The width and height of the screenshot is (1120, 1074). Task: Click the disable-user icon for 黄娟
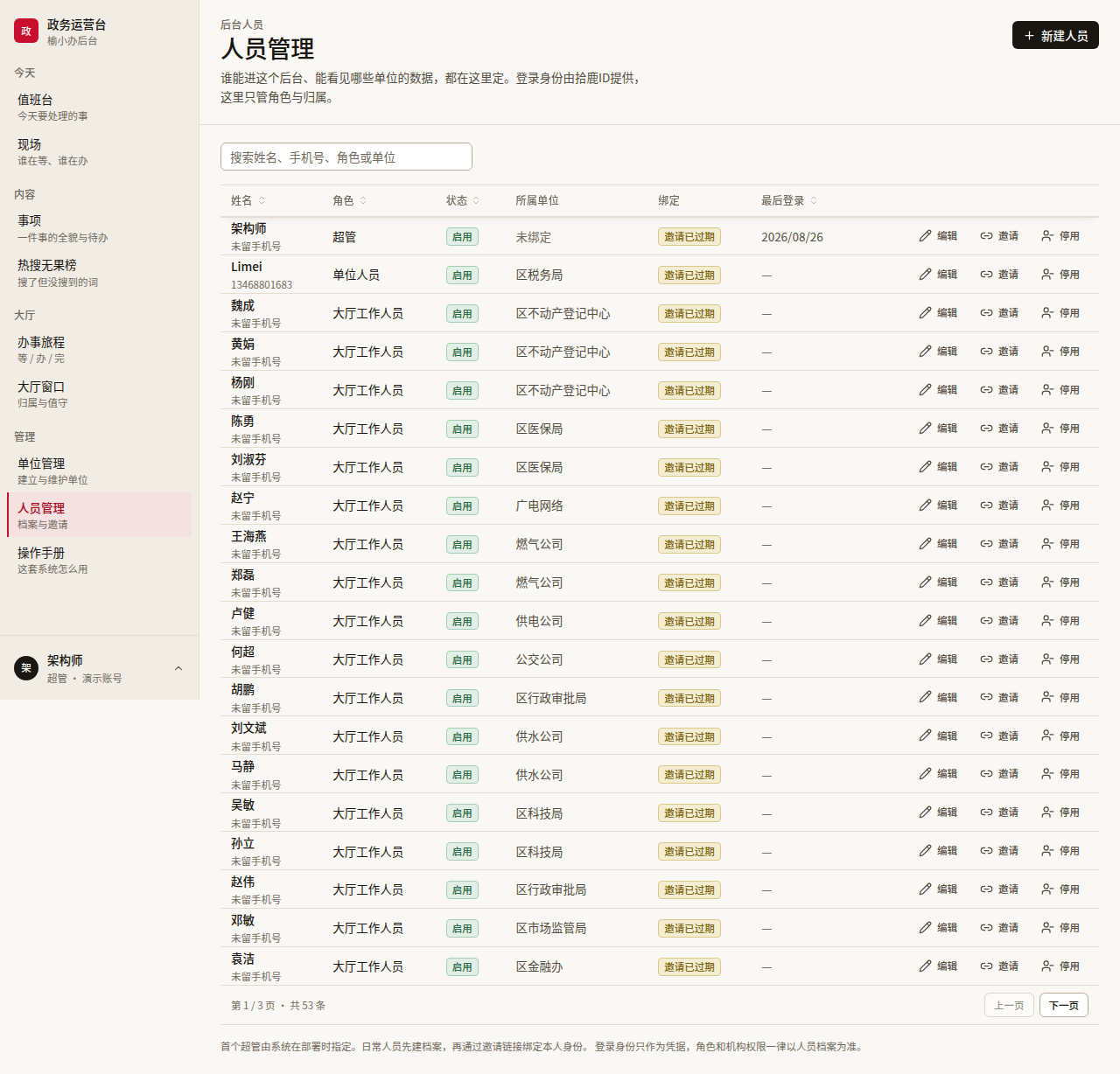tap(1047, 352)
